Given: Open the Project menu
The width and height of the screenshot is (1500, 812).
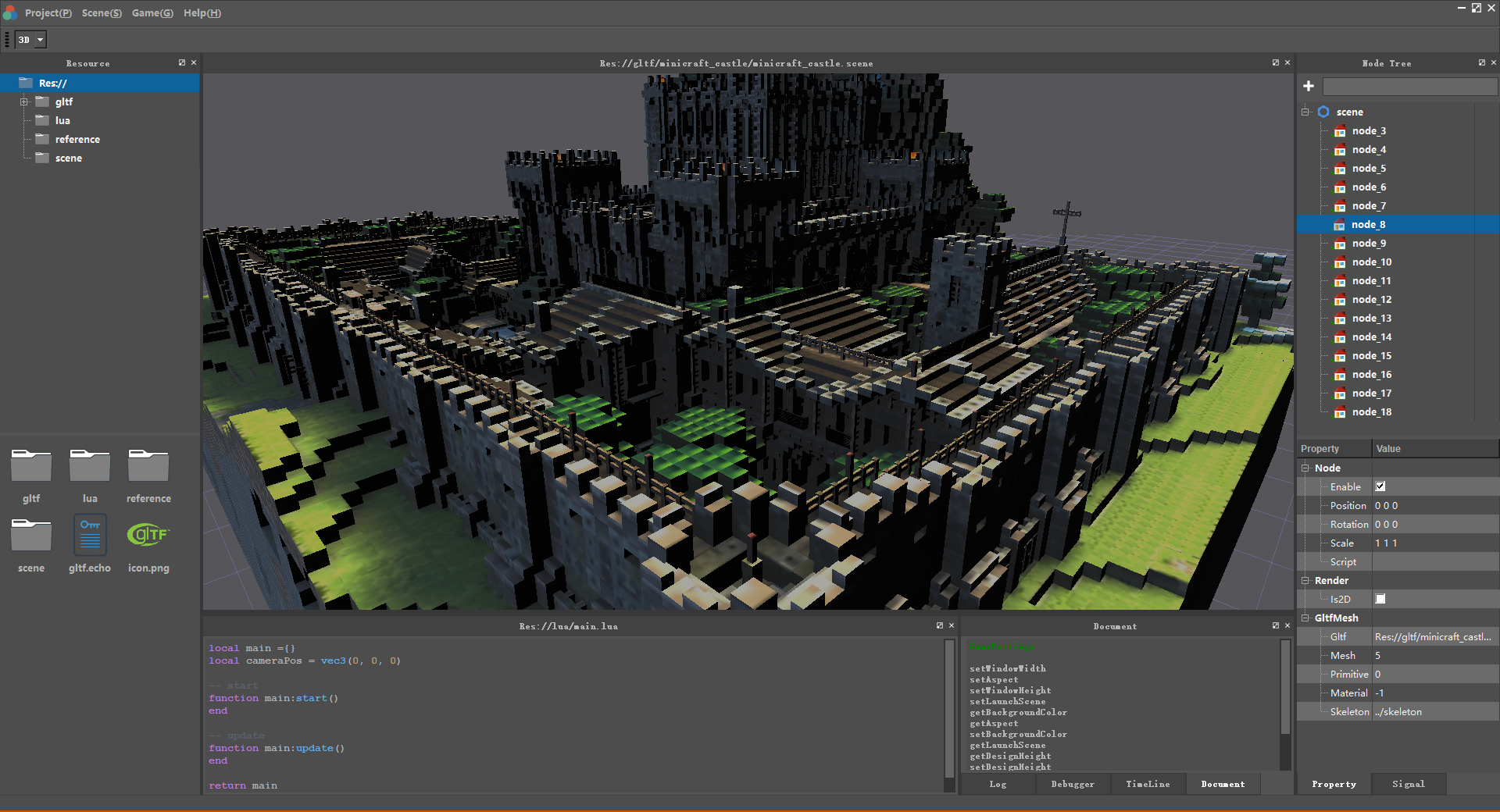Looking at the screenshot, I should 48,13.
